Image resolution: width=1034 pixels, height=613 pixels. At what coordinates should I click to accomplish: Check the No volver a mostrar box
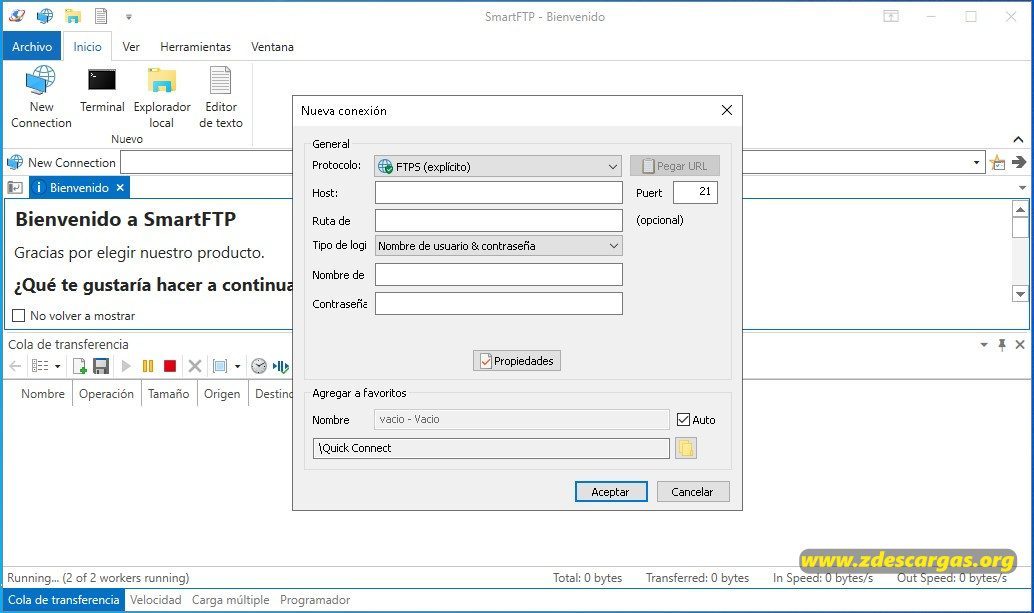tap(18, 316)
